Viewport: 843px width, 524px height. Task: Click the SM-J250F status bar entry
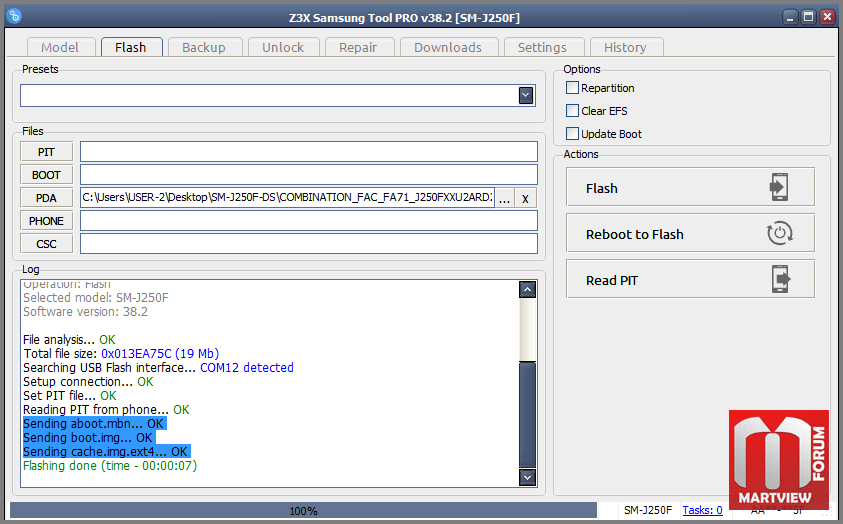coord(647,510)
